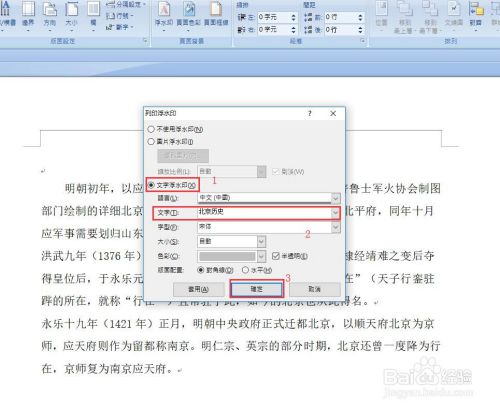Image resolution: width=500 pixels, height=410 pixels.
Task: Adjust the left indent stepper arrows
Action: 293,17
